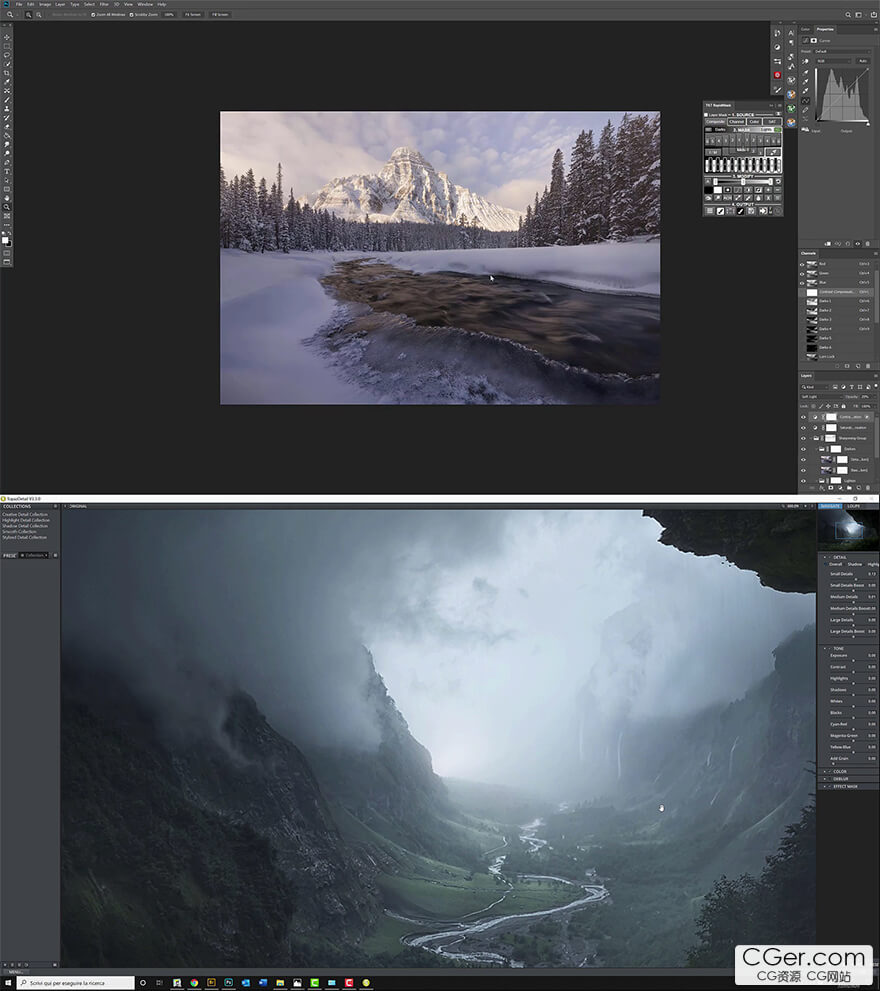Image resolution: width=880 pixels, height=991 pixels.
Task: Open Chrome in Windows taskbar
Action: [x=194, y=982]
